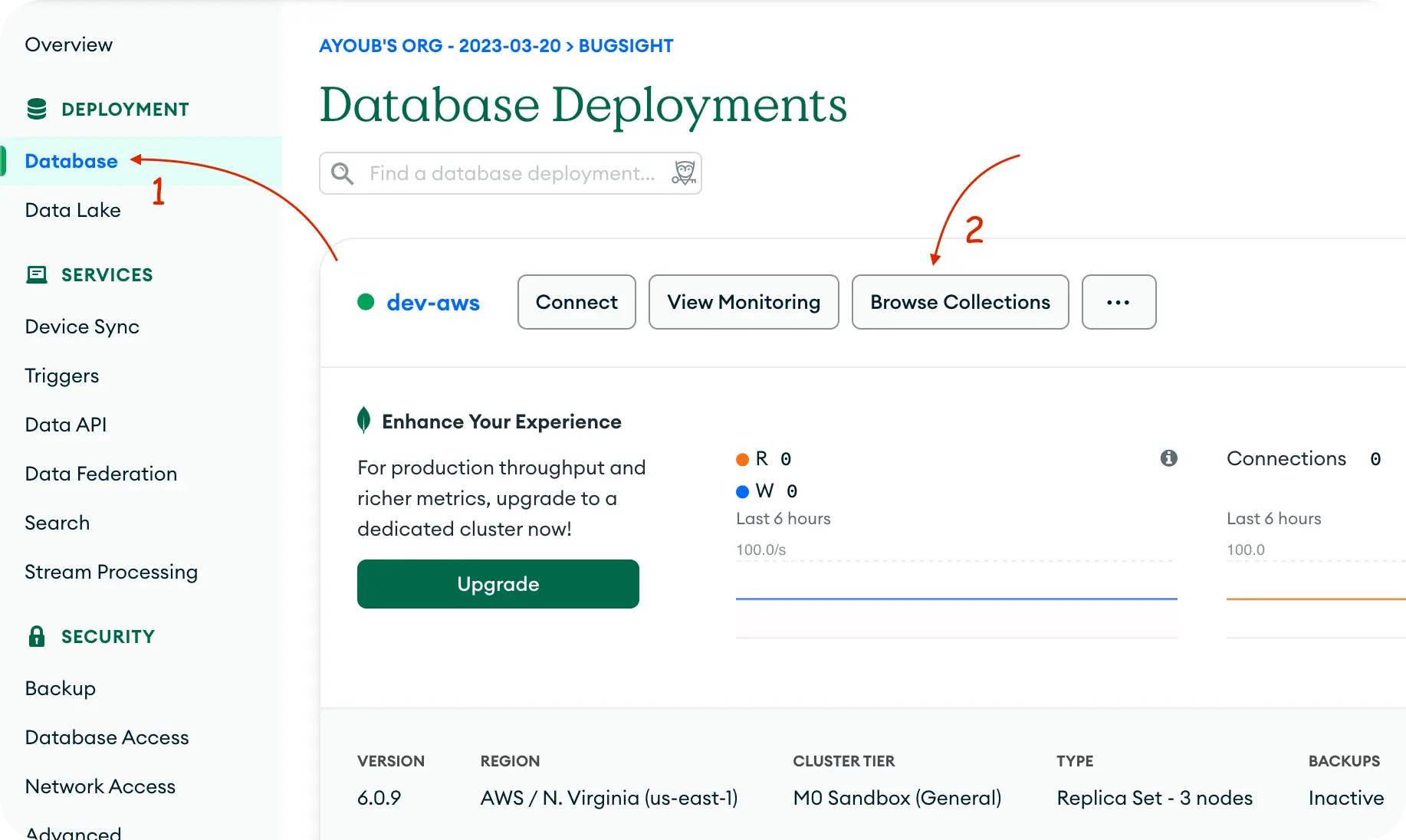Screen dimensions: 1406x840
Task: Open the three-dots cluster options menu
Action: pos(1119,302)
